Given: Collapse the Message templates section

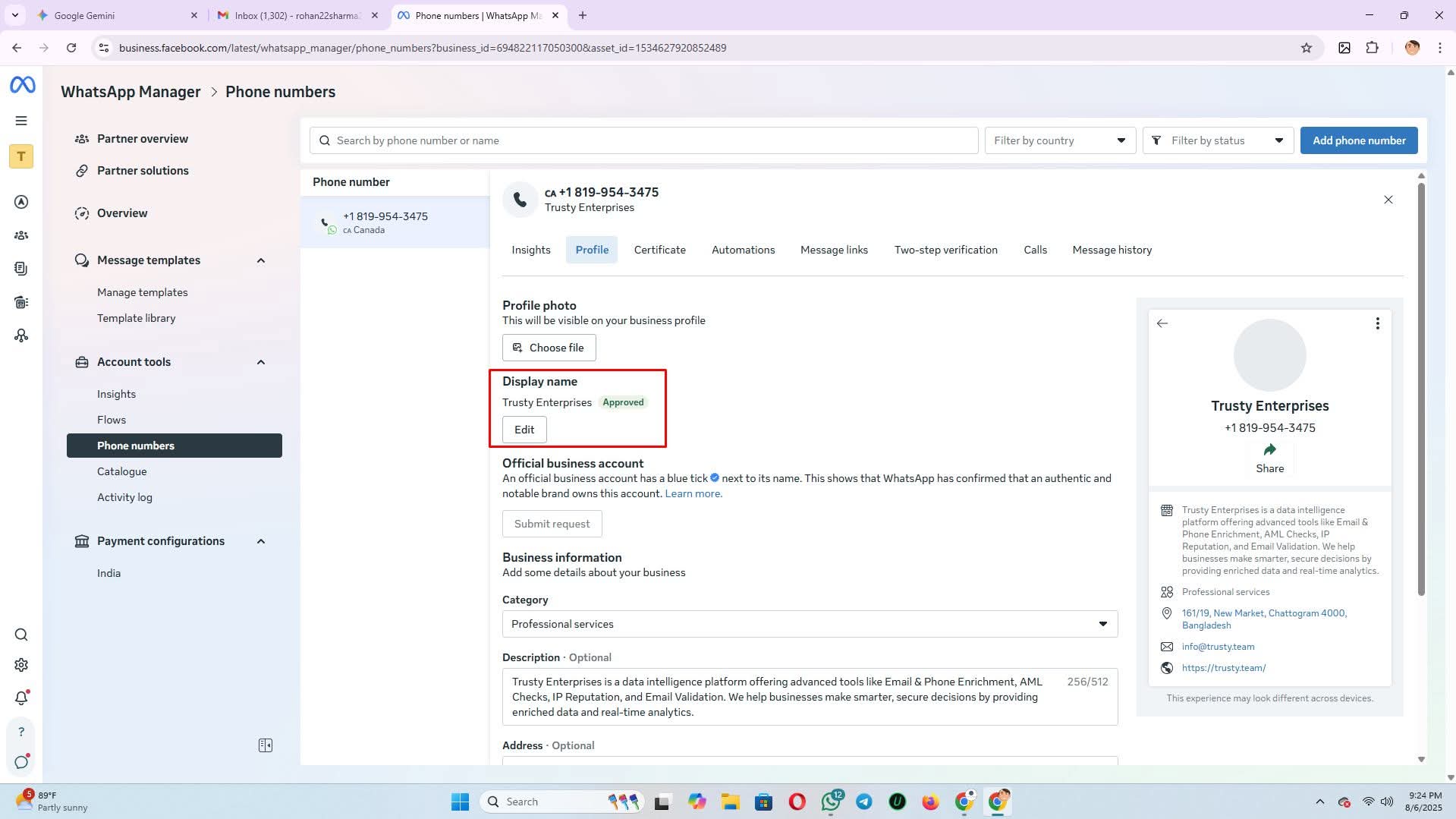Looking at the screenshot, I should pos(261,260).
